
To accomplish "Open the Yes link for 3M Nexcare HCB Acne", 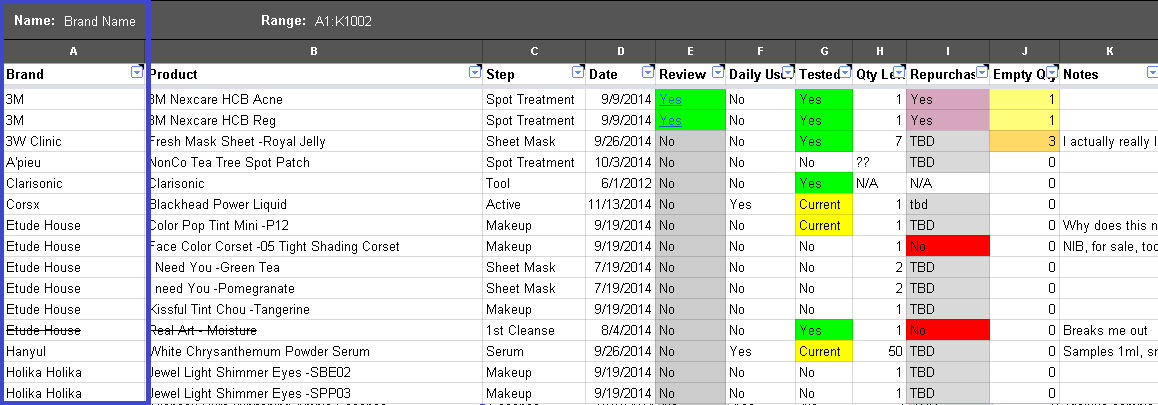I will 670,99.
